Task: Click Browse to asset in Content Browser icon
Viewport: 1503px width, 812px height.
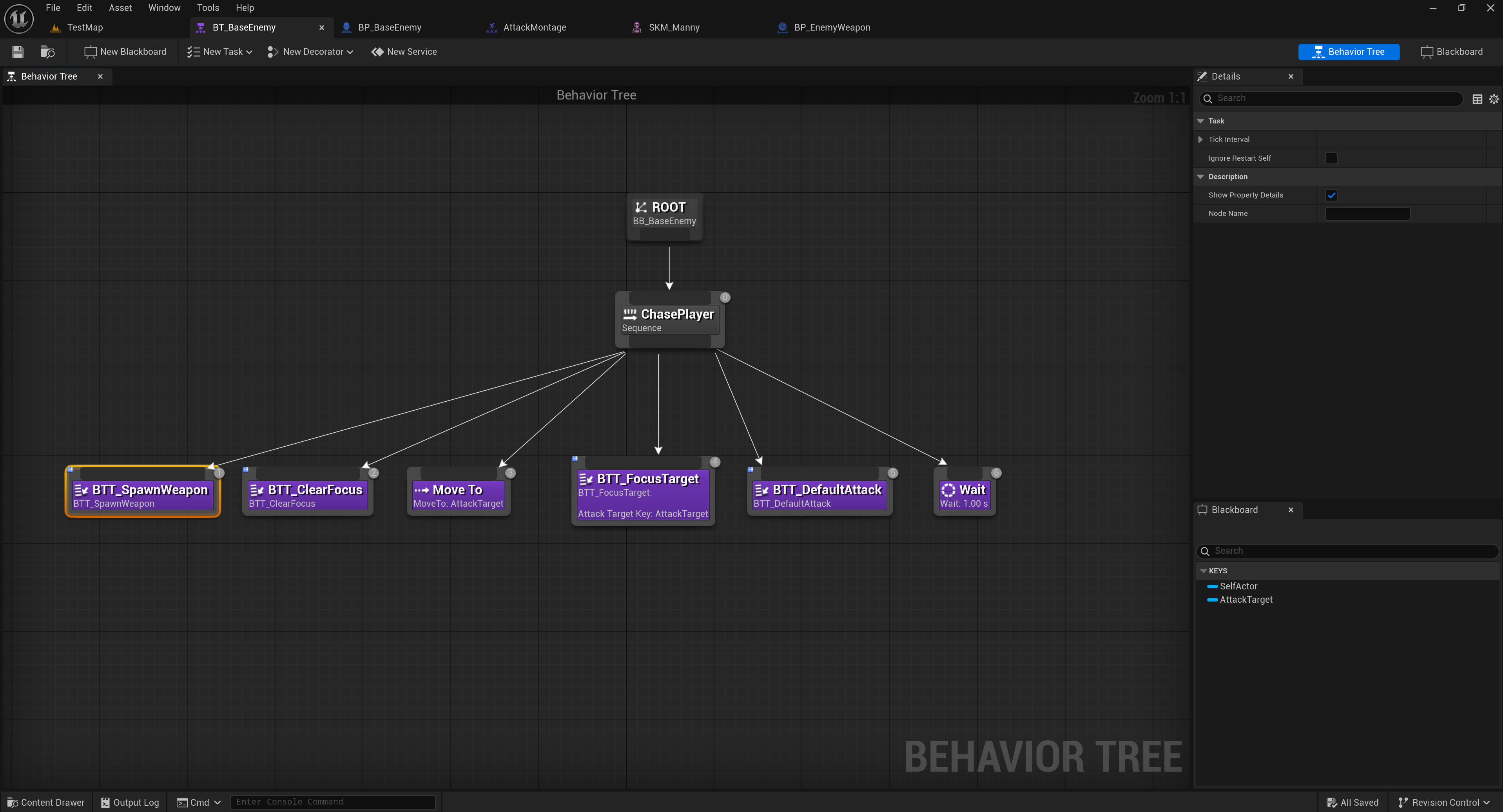Action: click(47, 52)
